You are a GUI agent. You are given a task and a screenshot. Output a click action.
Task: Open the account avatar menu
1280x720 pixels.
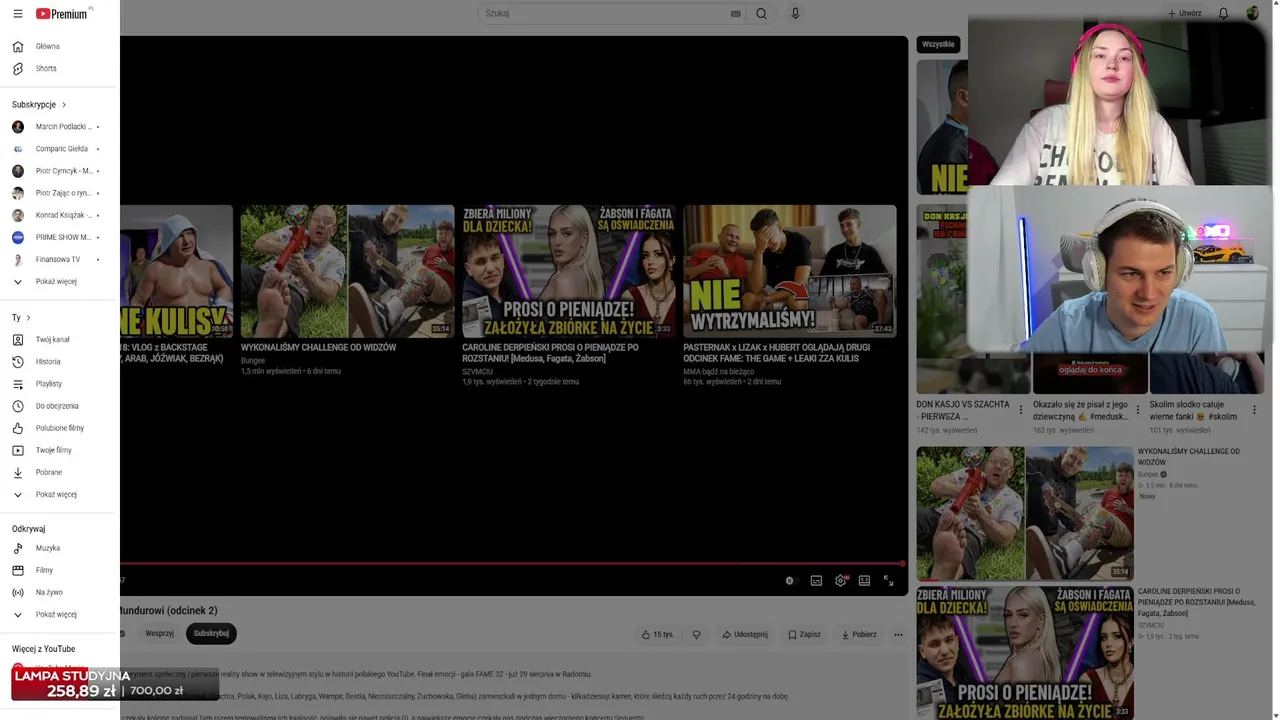point(1253,14)
